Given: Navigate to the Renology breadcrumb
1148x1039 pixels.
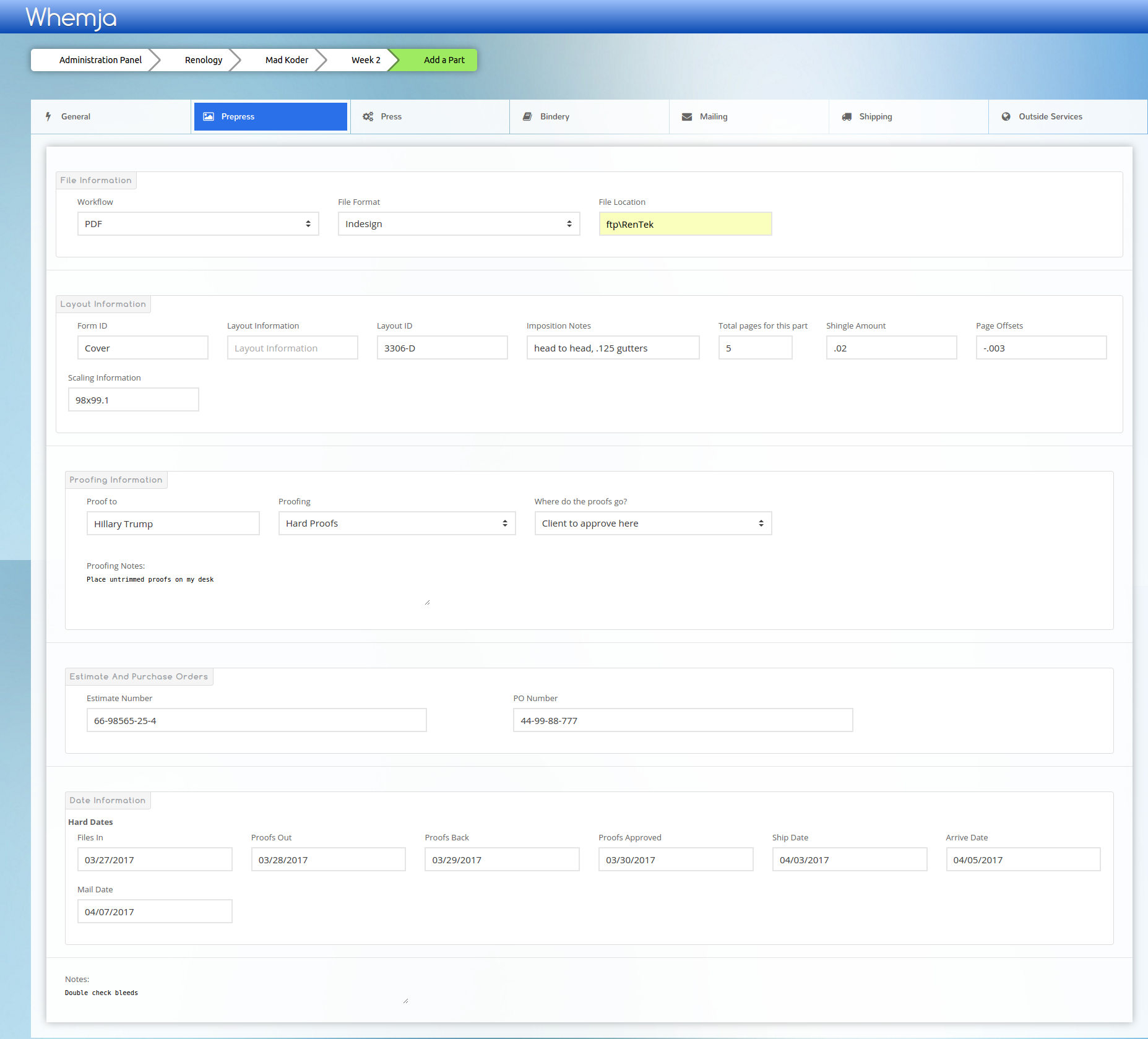Looking at the screenshot, I should [x=203, y=60].
